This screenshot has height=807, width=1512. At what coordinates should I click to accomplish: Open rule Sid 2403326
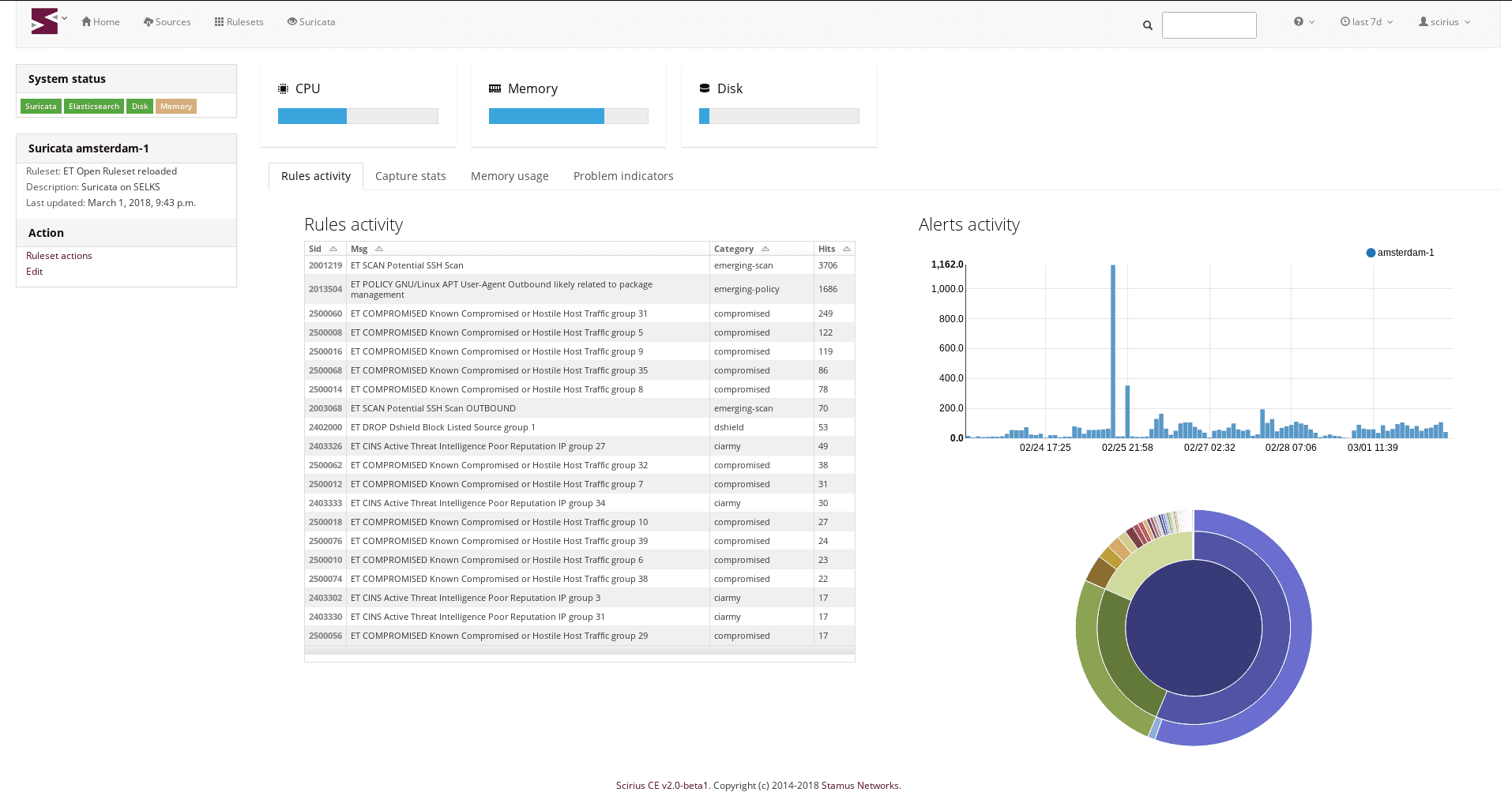(x=325, y=446)
